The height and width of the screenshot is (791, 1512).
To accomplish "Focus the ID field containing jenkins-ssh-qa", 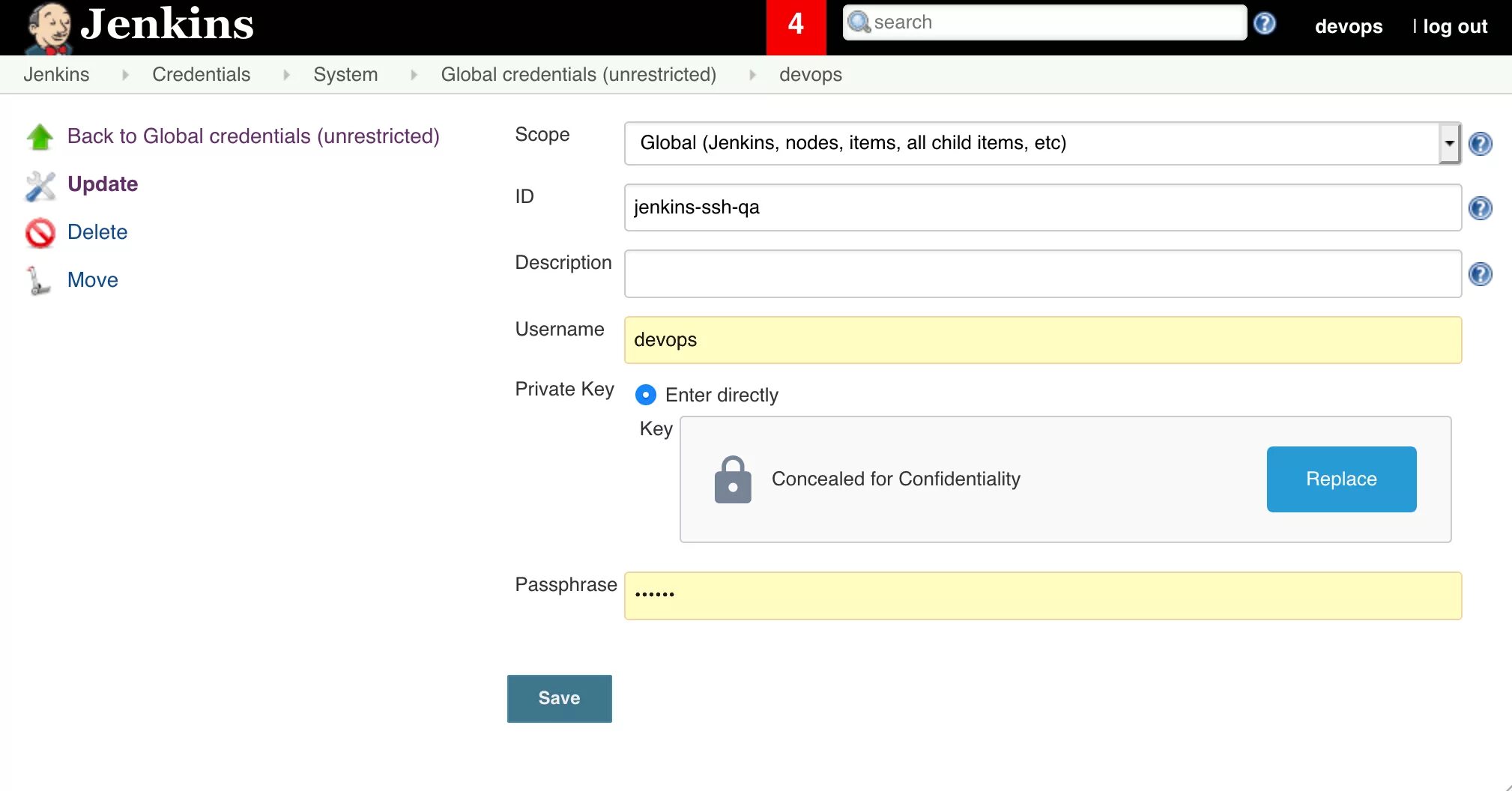I will [x=1042, y=207].
